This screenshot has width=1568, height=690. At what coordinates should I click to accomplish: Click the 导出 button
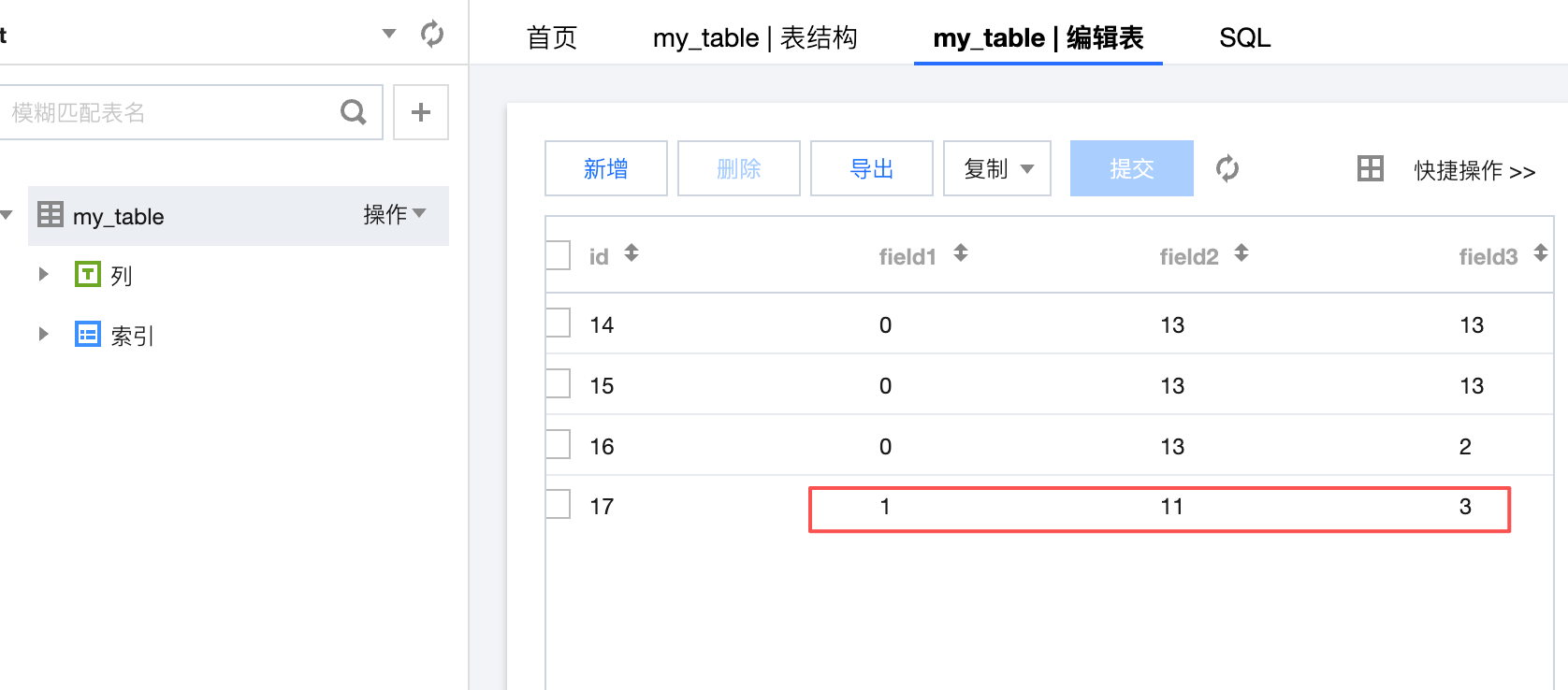pyautogui.click(x=872, y=168)
